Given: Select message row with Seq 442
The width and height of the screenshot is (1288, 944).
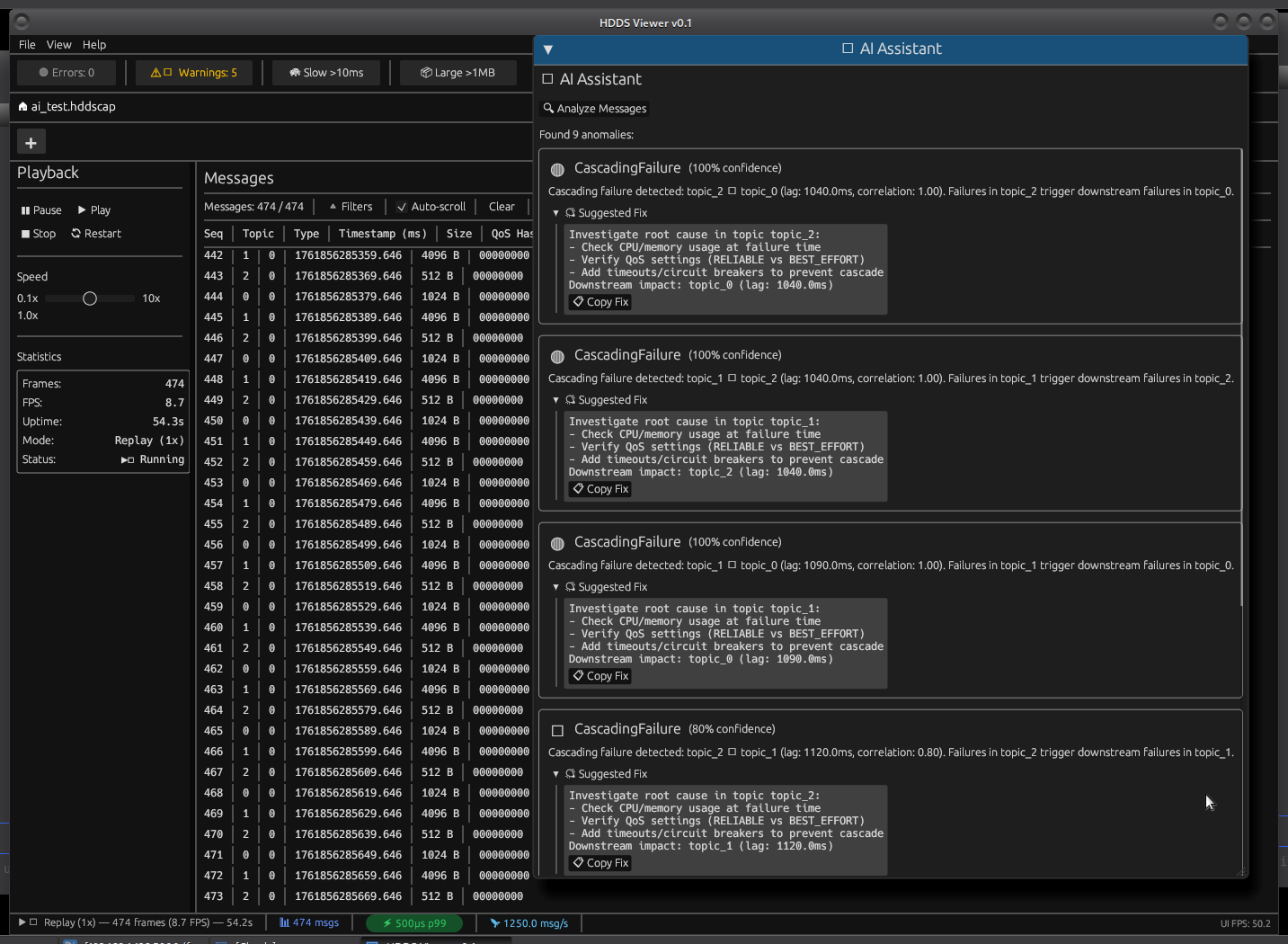Looking at the screenshot, I should (x=368, y=255).
